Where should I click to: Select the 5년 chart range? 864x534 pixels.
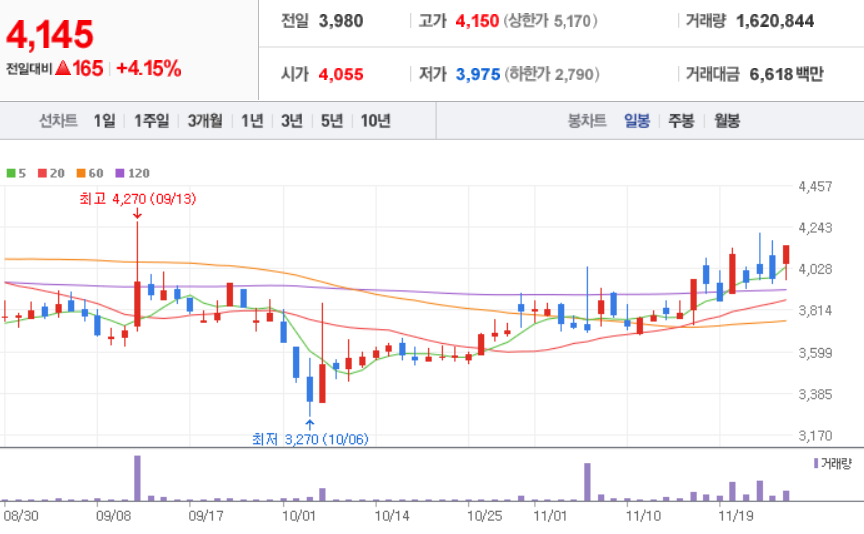pos(332,121)
